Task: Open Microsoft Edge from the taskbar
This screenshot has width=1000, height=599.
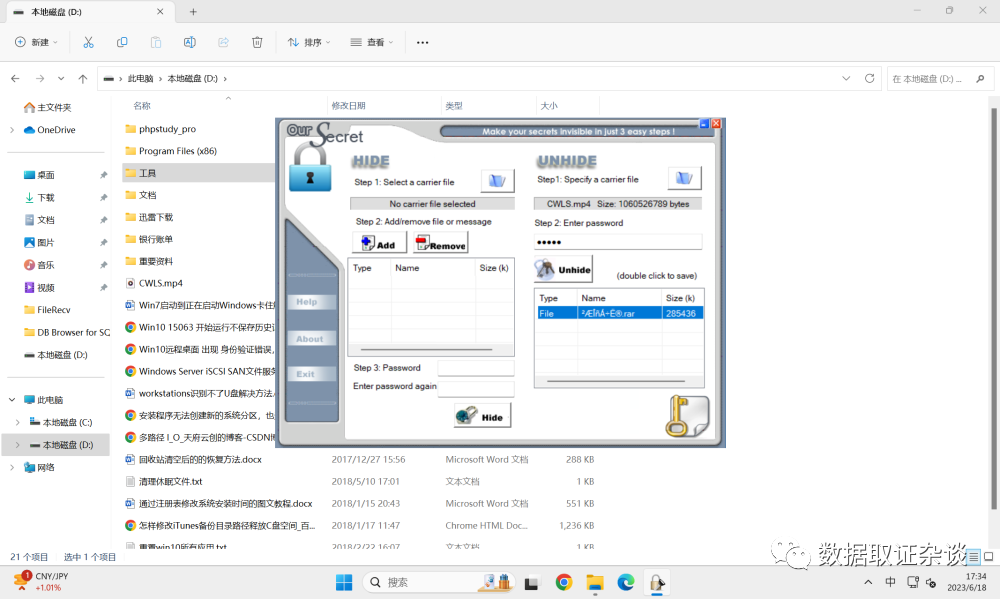Action: [626, 582]
